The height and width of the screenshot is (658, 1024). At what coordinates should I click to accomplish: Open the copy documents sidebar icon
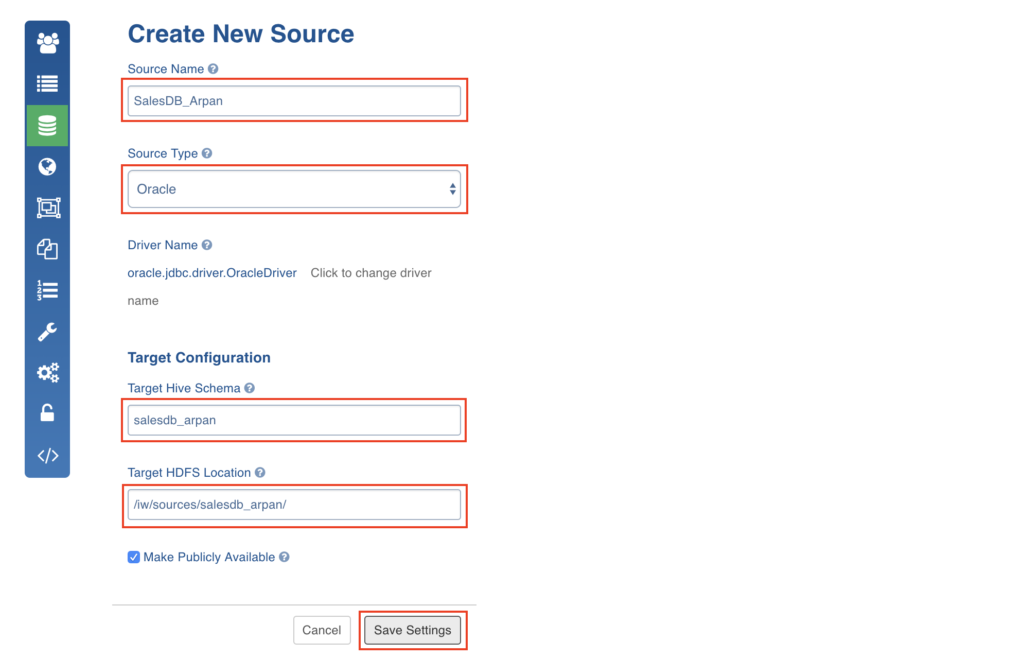[47, 249]
